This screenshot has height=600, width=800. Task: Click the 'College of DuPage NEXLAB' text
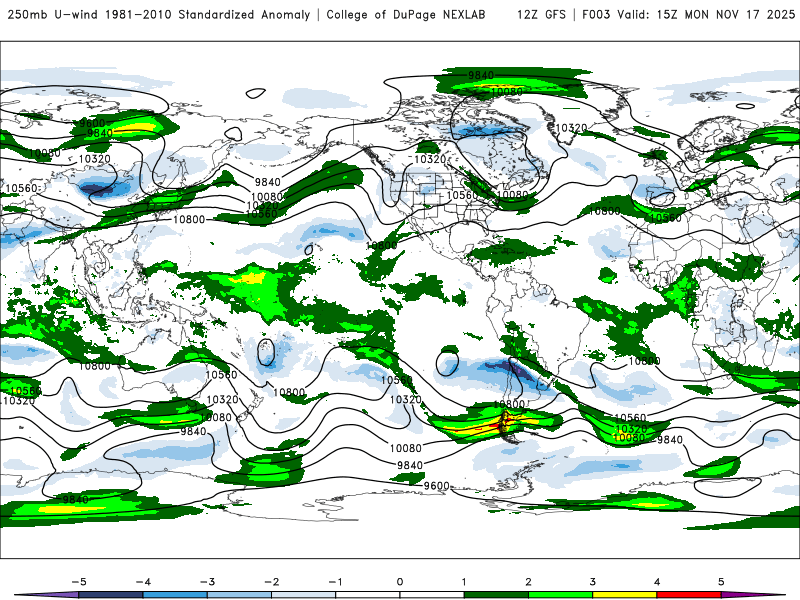(406, 14)
